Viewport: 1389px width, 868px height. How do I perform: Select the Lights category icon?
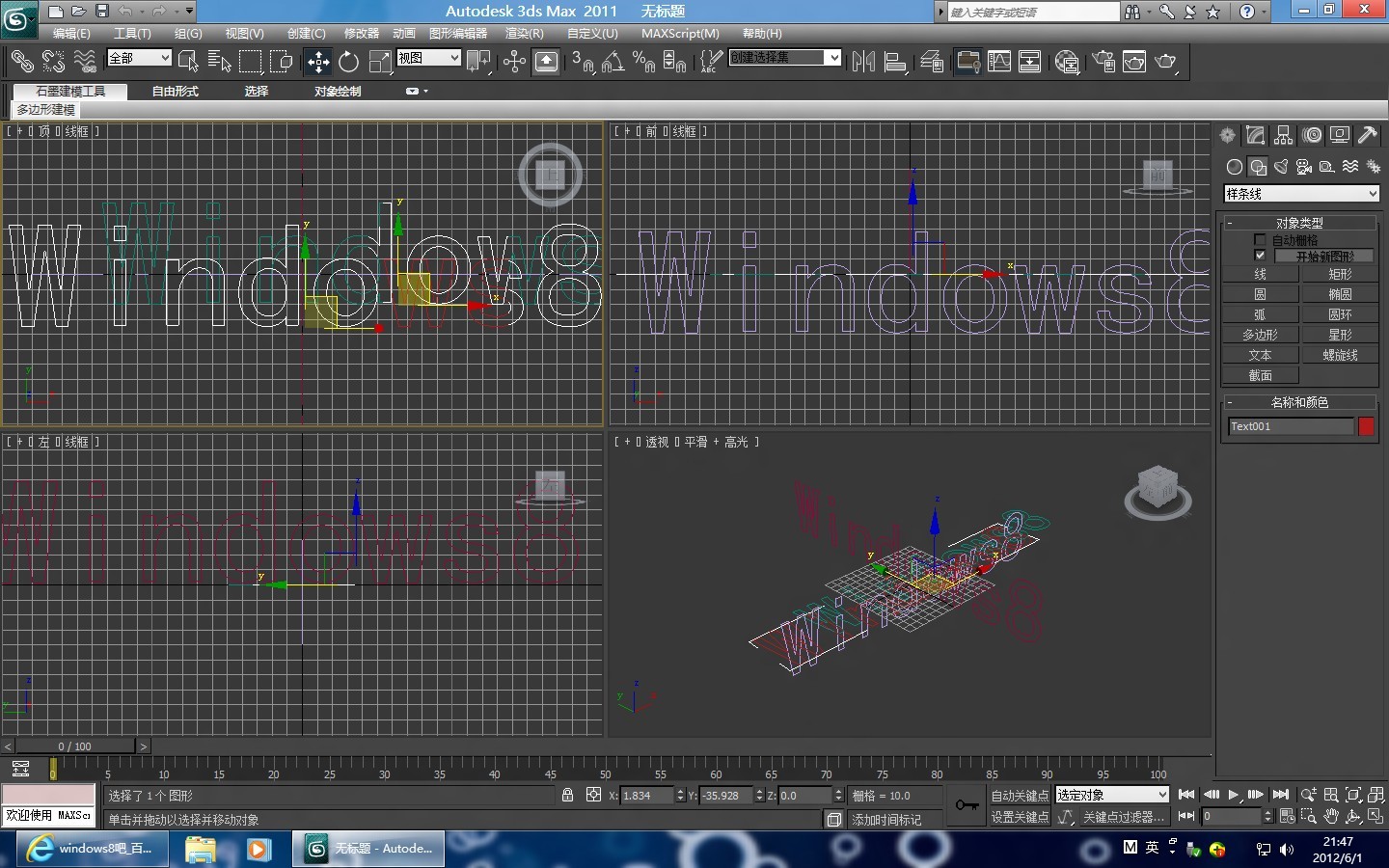coord(1281,167)
